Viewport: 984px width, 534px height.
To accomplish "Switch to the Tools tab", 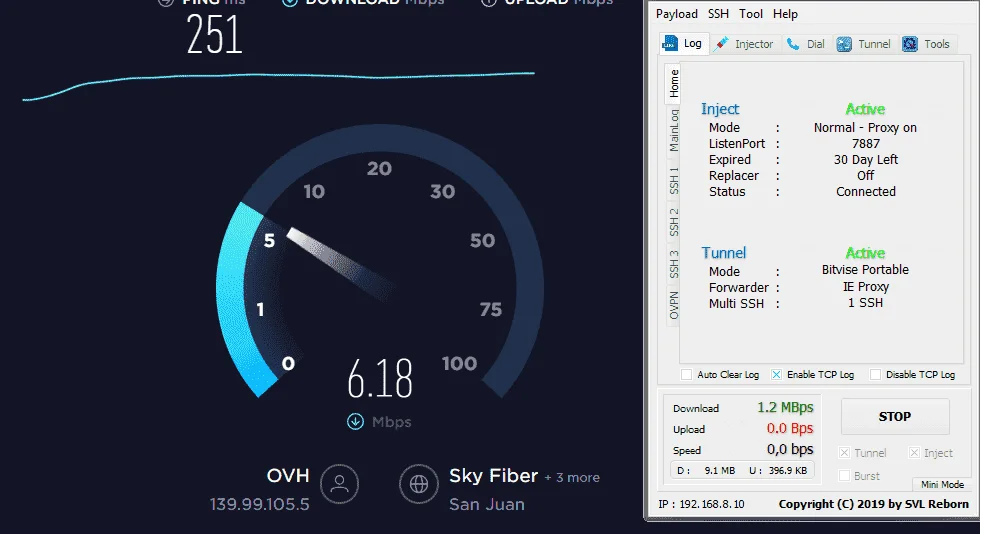I will point(928,44).
